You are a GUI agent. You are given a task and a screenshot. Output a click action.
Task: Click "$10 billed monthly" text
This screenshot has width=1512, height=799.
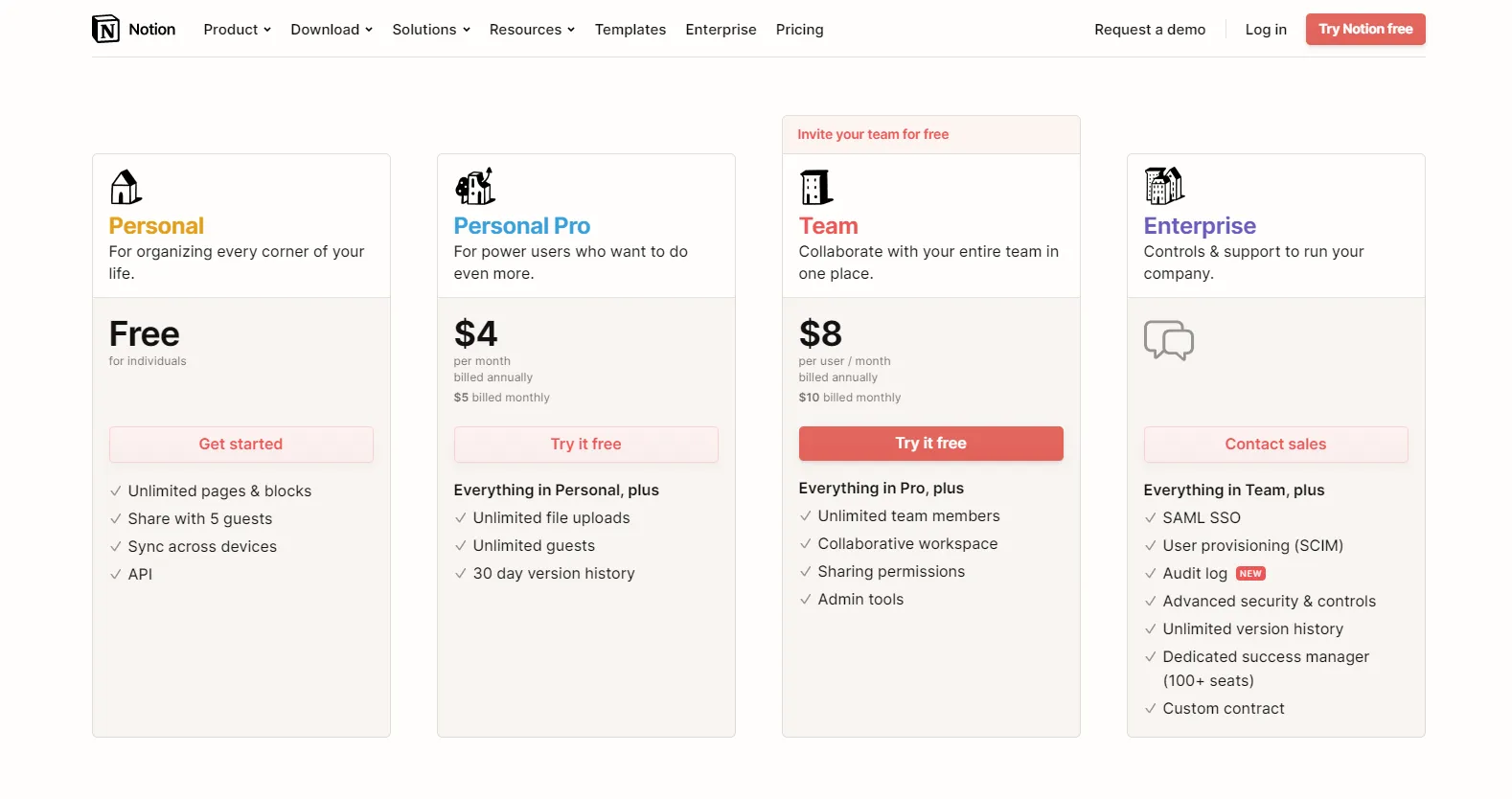850,398
